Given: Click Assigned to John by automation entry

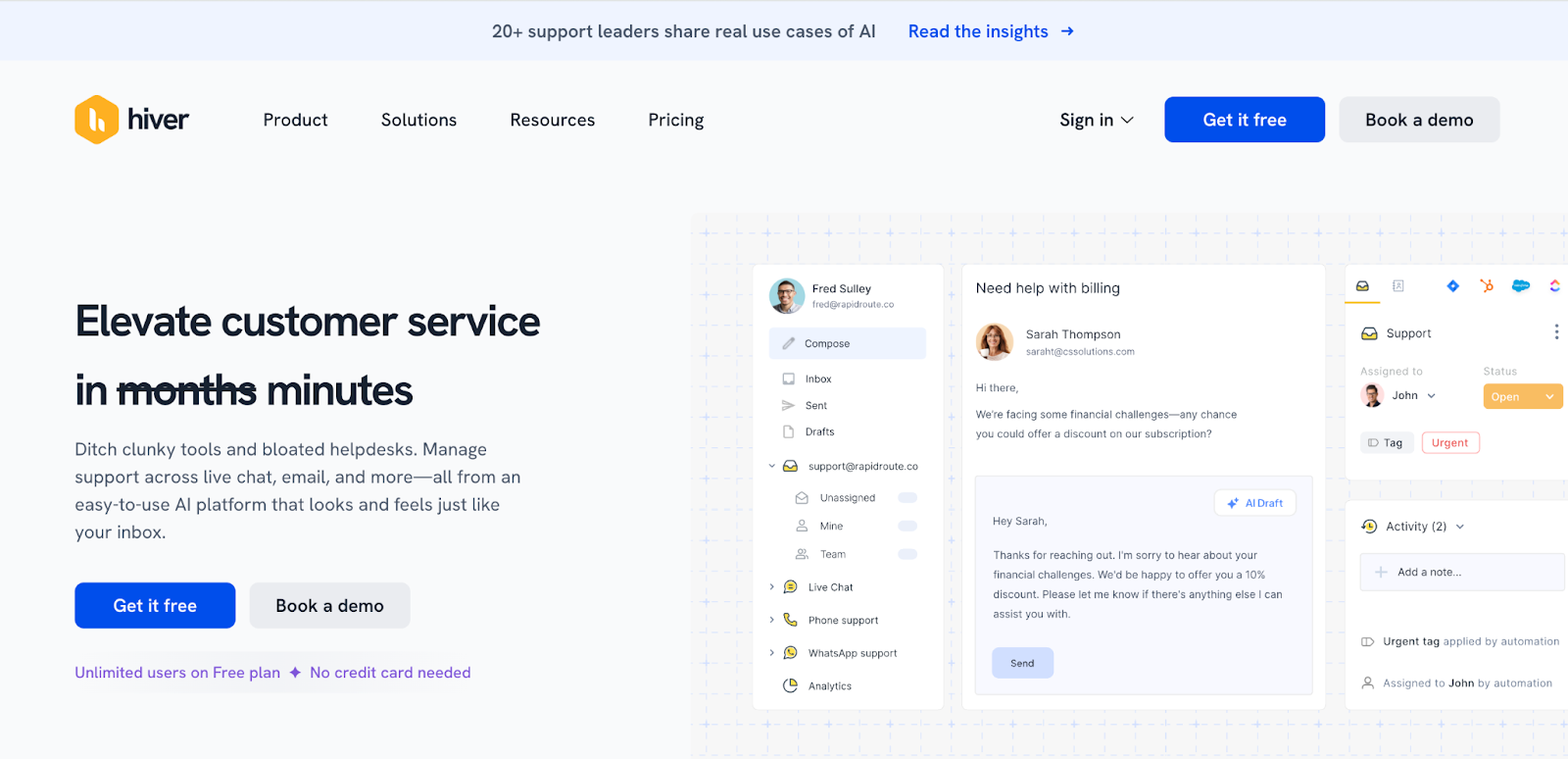Looking at the screenshot, I should coord(1457,683).
